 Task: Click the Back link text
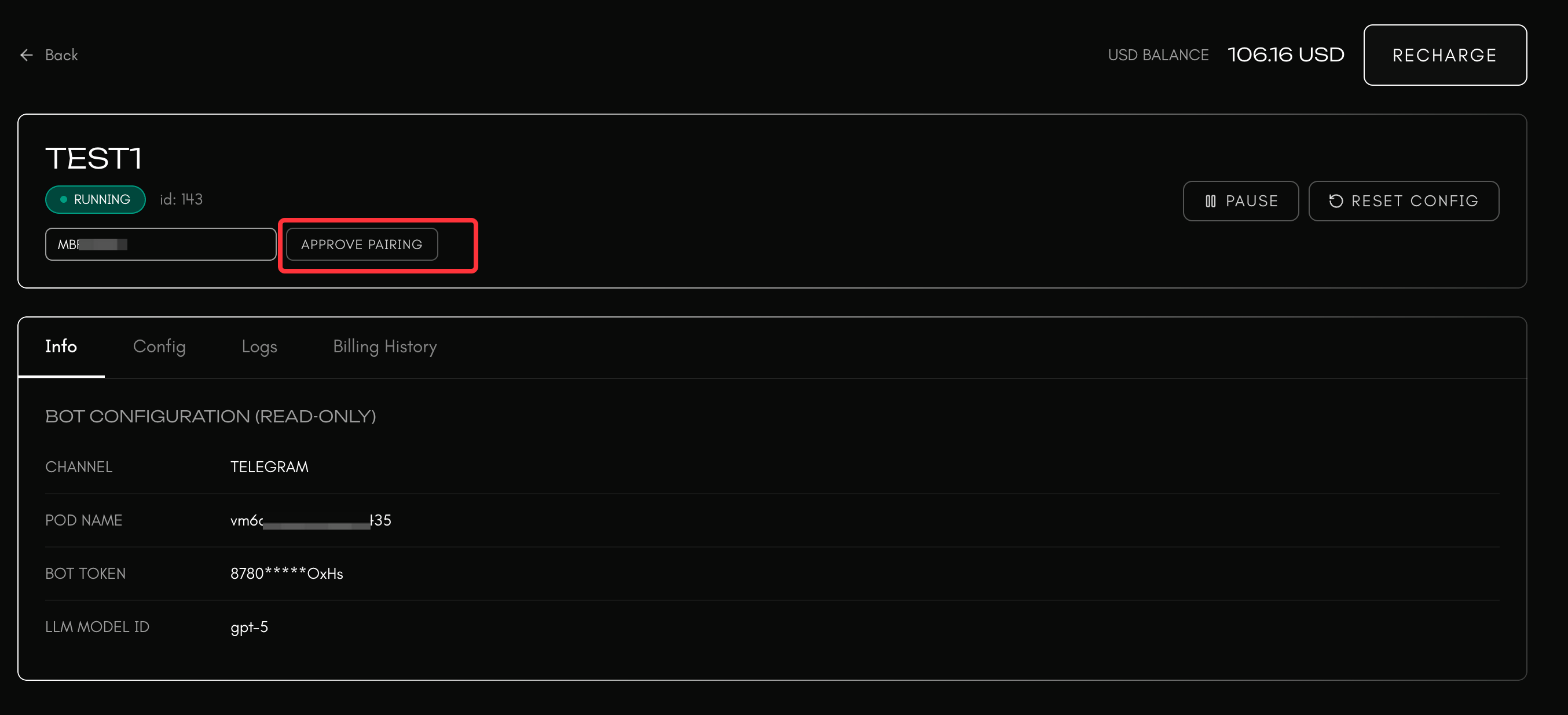point(61,56)
